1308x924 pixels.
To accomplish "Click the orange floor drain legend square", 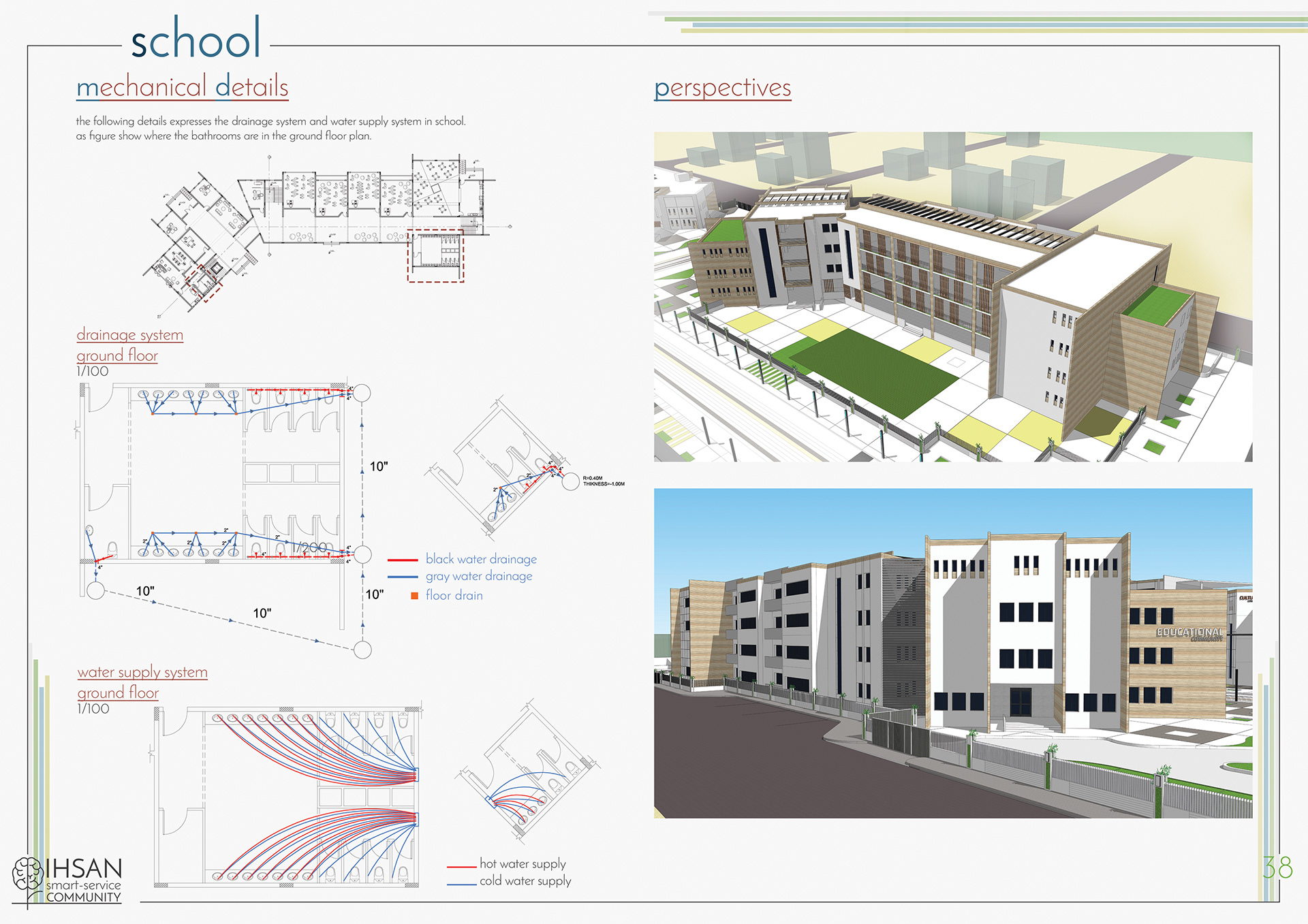I will [414, 596].
